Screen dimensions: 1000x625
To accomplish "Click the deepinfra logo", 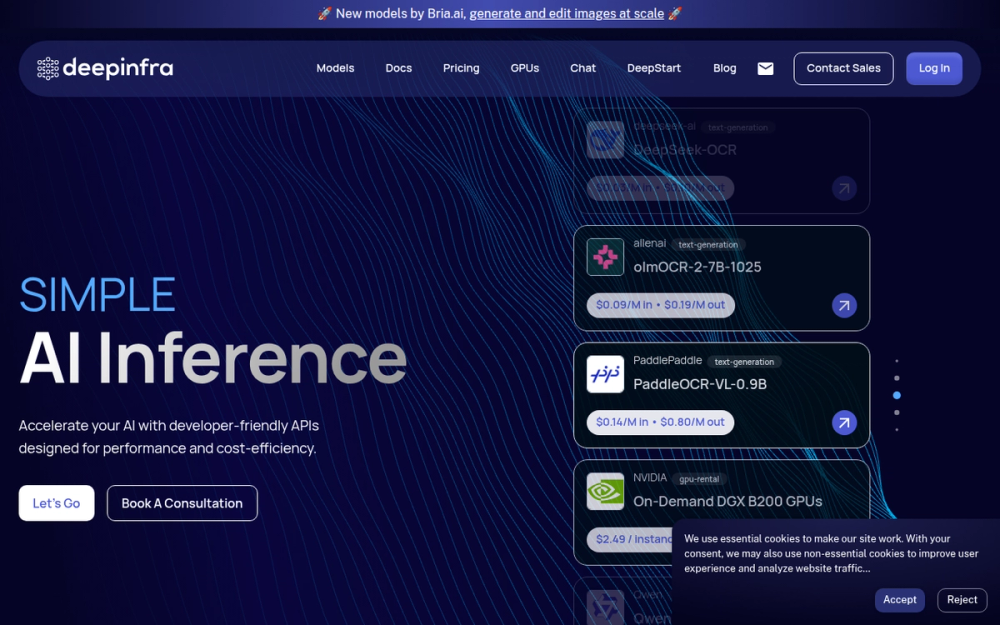I will point(105,68).
